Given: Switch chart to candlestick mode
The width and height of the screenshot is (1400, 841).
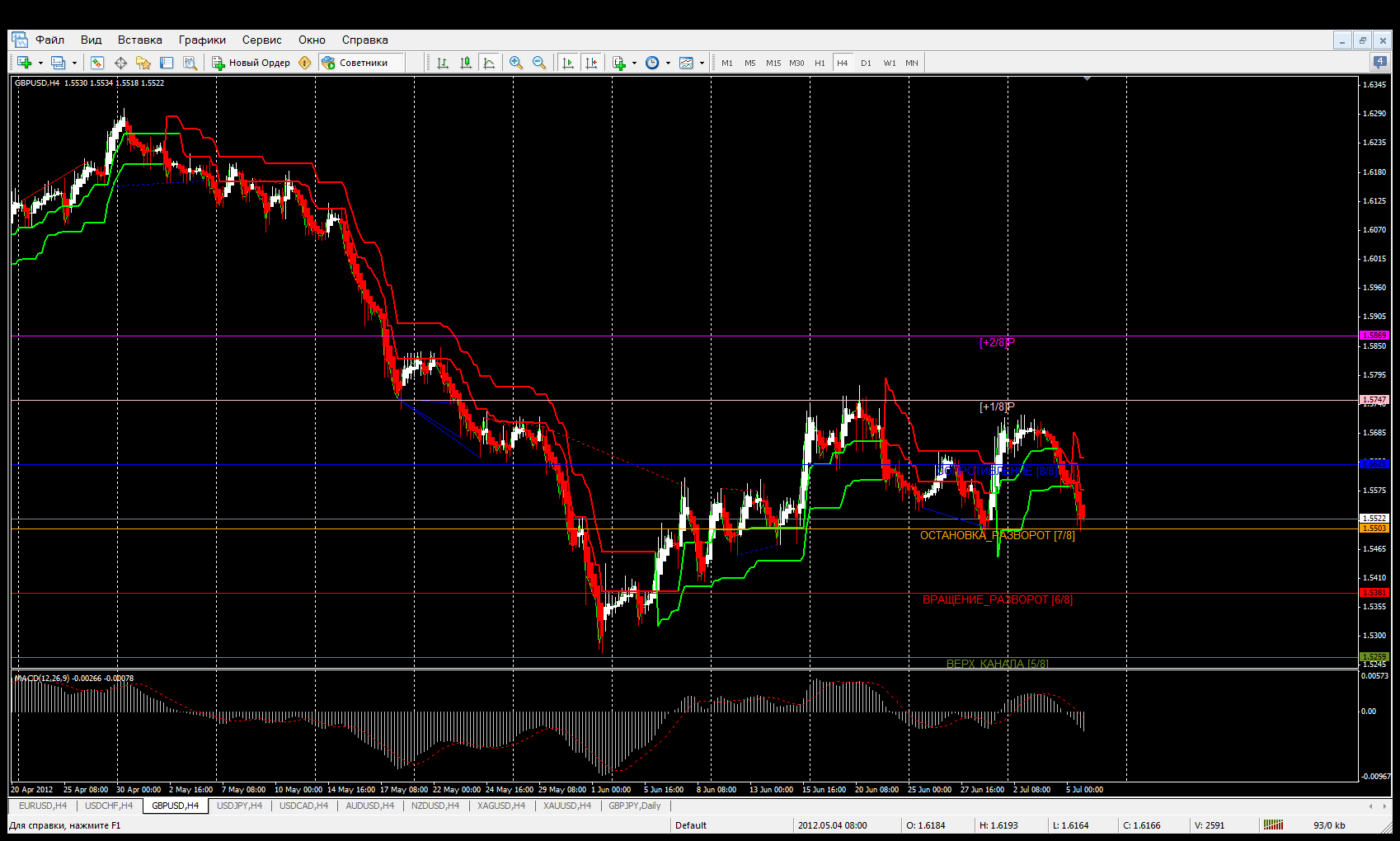Looking at the screenshot, I should click(x=466, y=63).
